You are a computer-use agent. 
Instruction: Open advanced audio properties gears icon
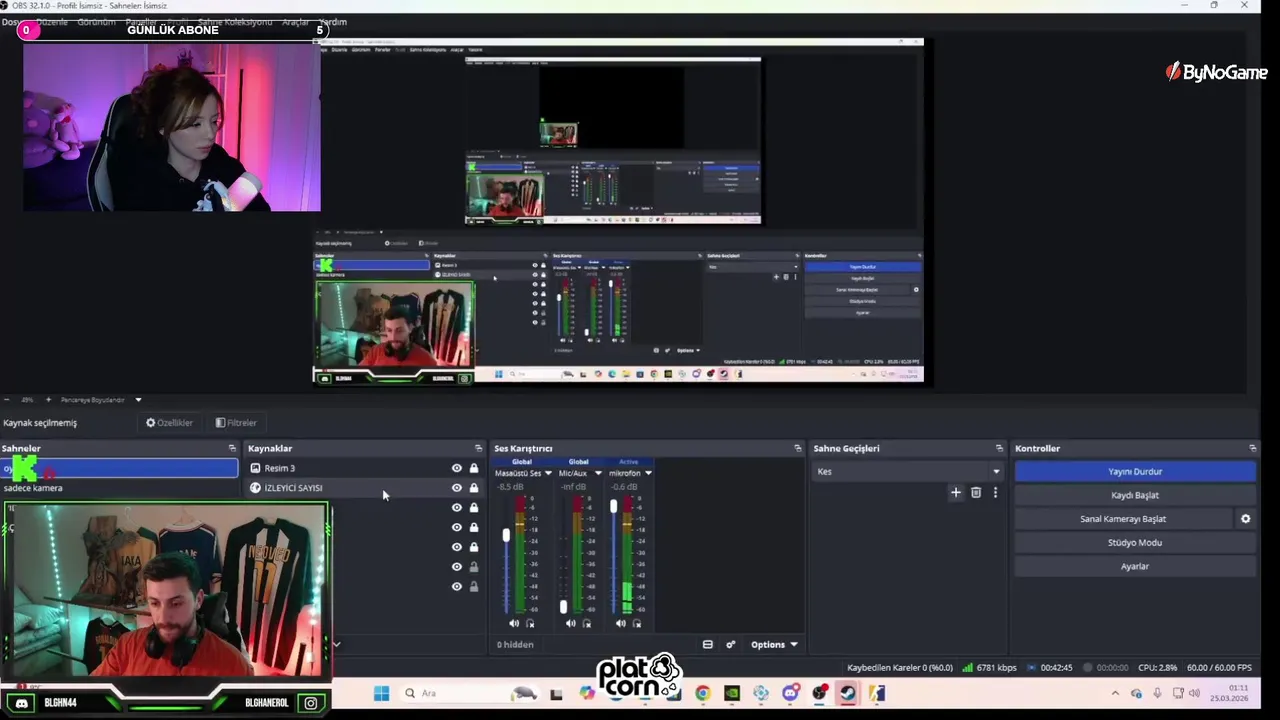[x=730, y=645]
